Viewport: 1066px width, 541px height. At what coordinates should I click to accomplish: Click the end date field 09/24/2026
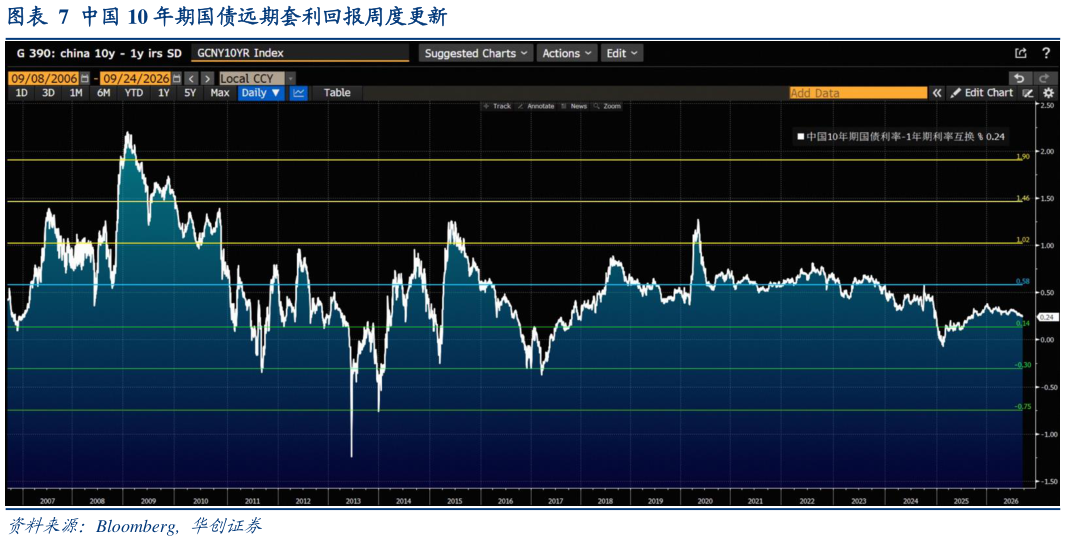(136, 78)
